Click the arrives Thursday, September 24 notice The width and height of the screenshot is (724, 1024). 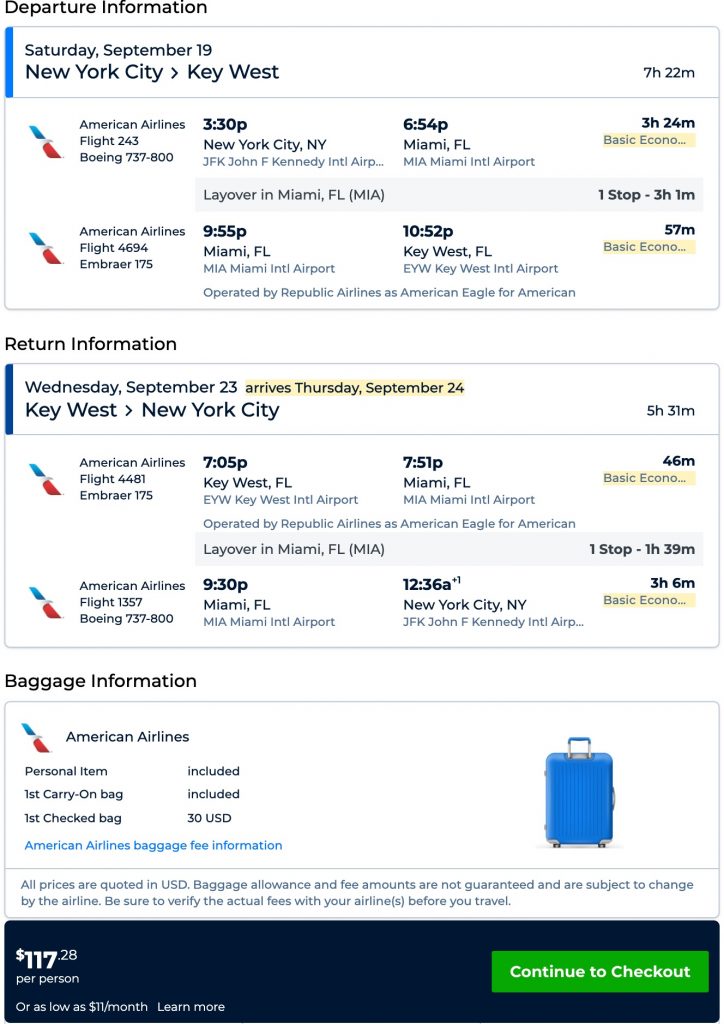[355, 388]
